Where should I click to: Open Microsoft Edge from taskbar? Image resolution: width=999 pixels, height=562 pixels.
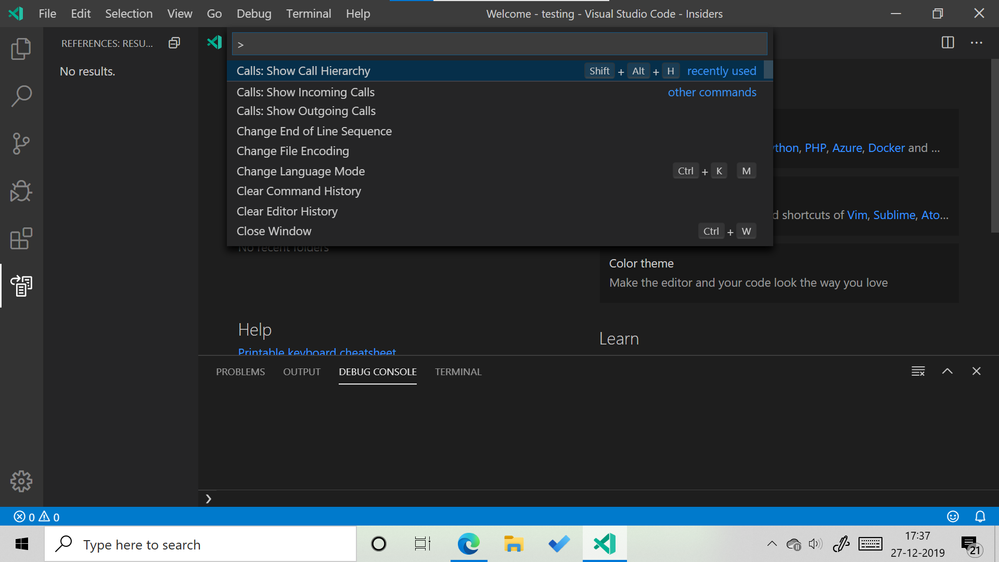pyautogui.click(x=468, y=544)
